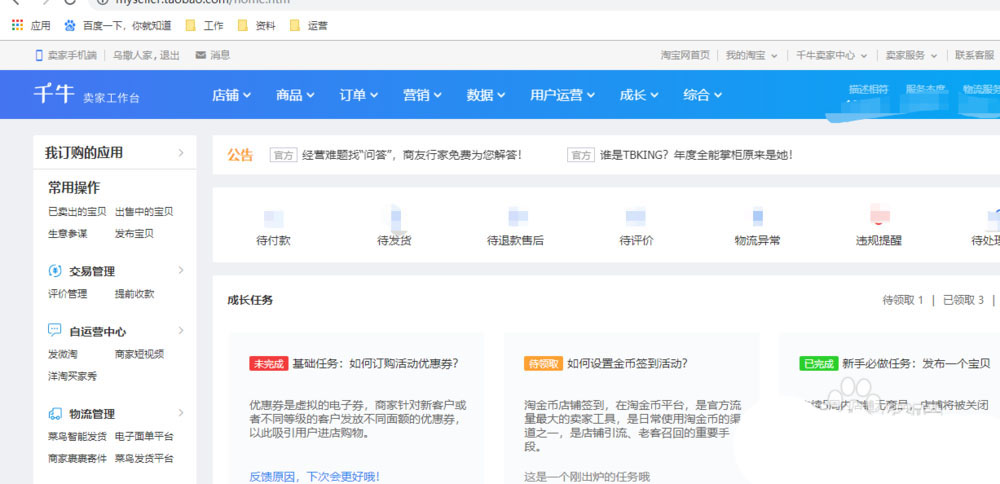Click 联系客服 link
The width and height of the screenshot is (1000, 484).
(x=974, y=55)
